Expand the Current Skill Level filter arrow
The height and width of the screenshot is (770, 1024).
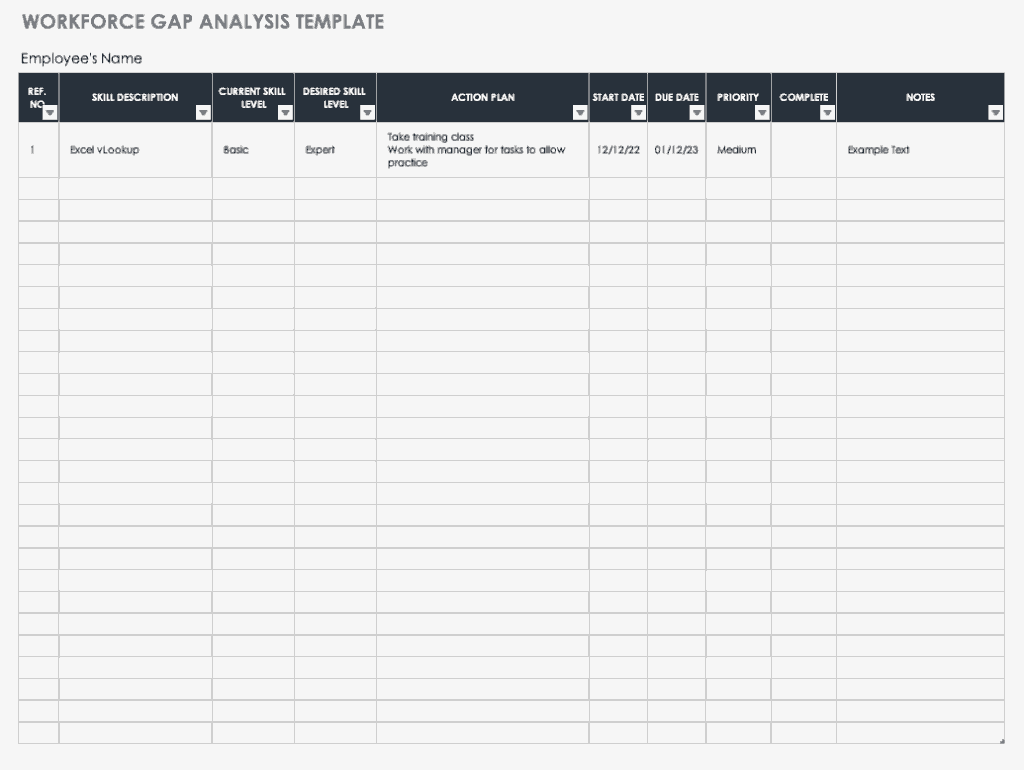(285, 113)
